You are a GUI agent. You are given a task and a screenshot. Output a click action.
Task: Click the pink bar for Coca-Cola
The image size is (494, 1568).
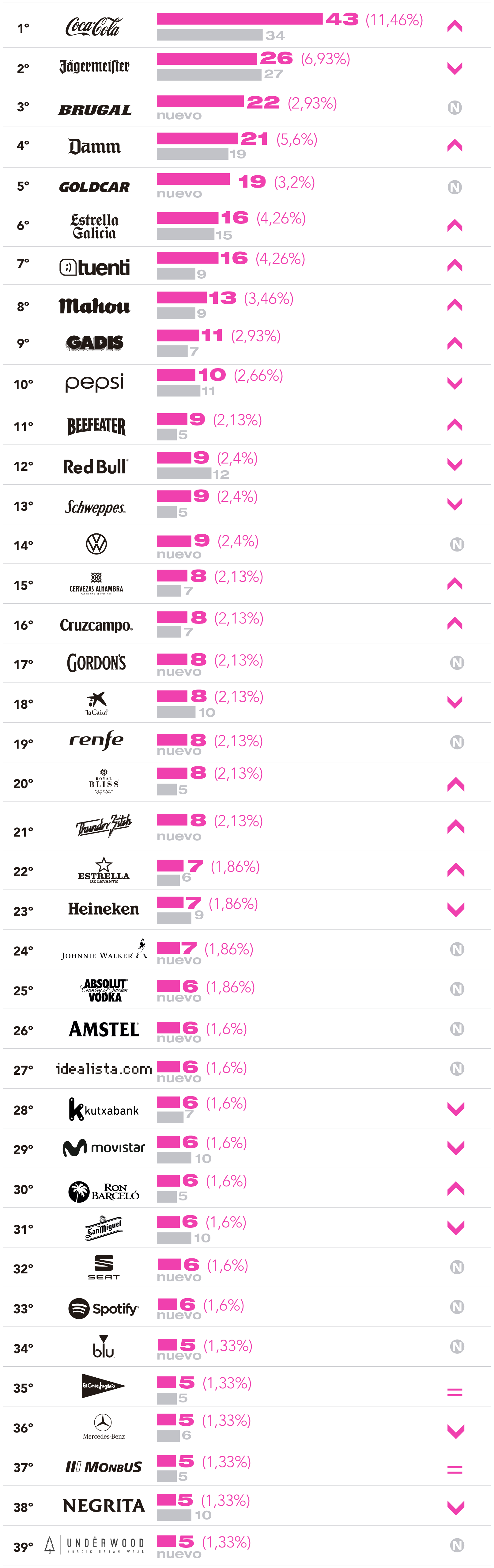click(x=240, y=19)
